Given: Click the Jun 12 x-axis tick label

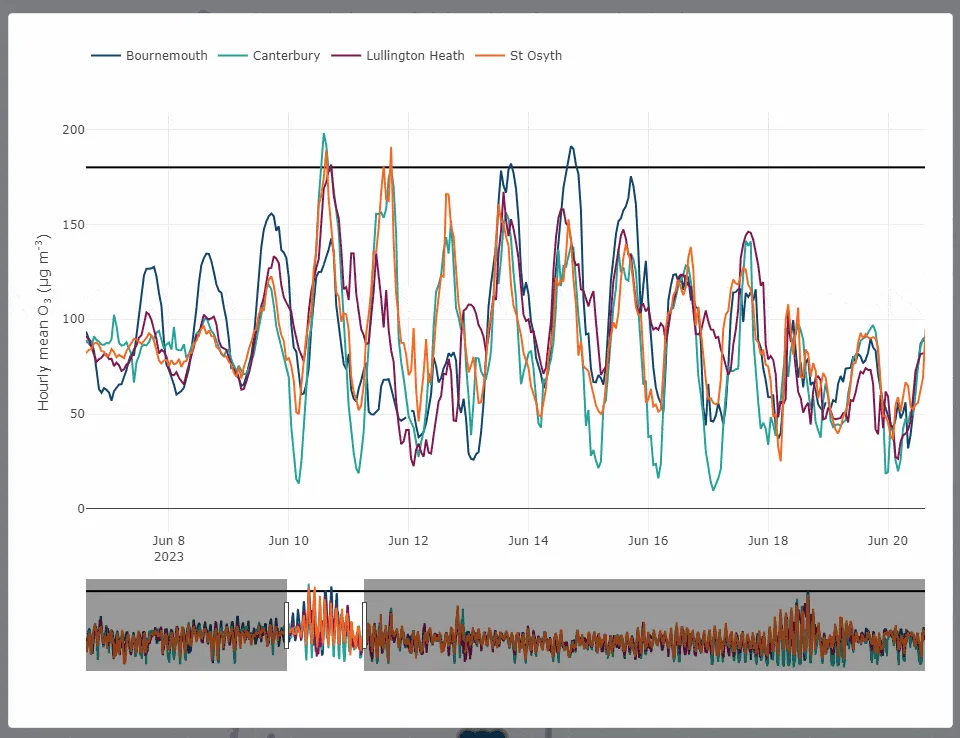Looking at the screenshot, I should pos(408,541).
